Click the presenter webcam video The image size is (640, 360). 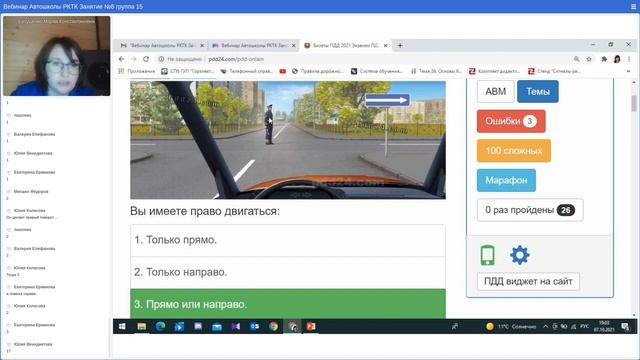56,56
